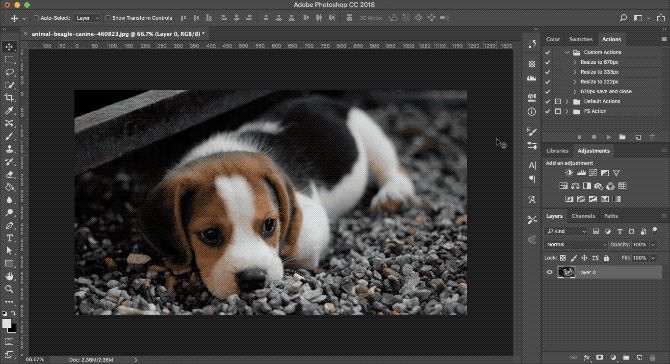670x364 pixels.
Task: Toggle the Auto-Select checkbox
Action: click(36, 18)
